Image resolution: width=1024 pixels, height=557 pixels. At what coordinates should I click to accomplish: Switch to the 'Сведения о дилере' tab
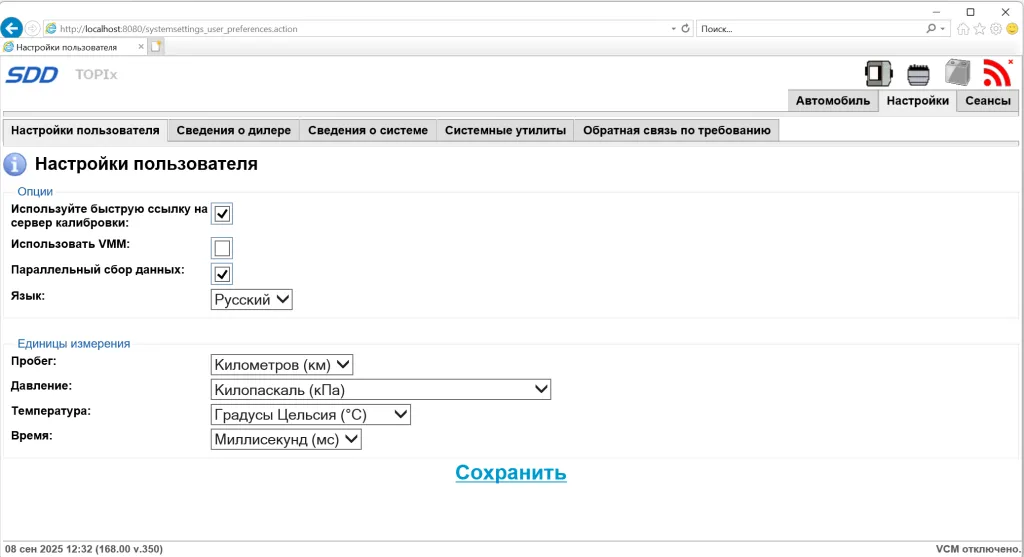(x=233, y=130)
